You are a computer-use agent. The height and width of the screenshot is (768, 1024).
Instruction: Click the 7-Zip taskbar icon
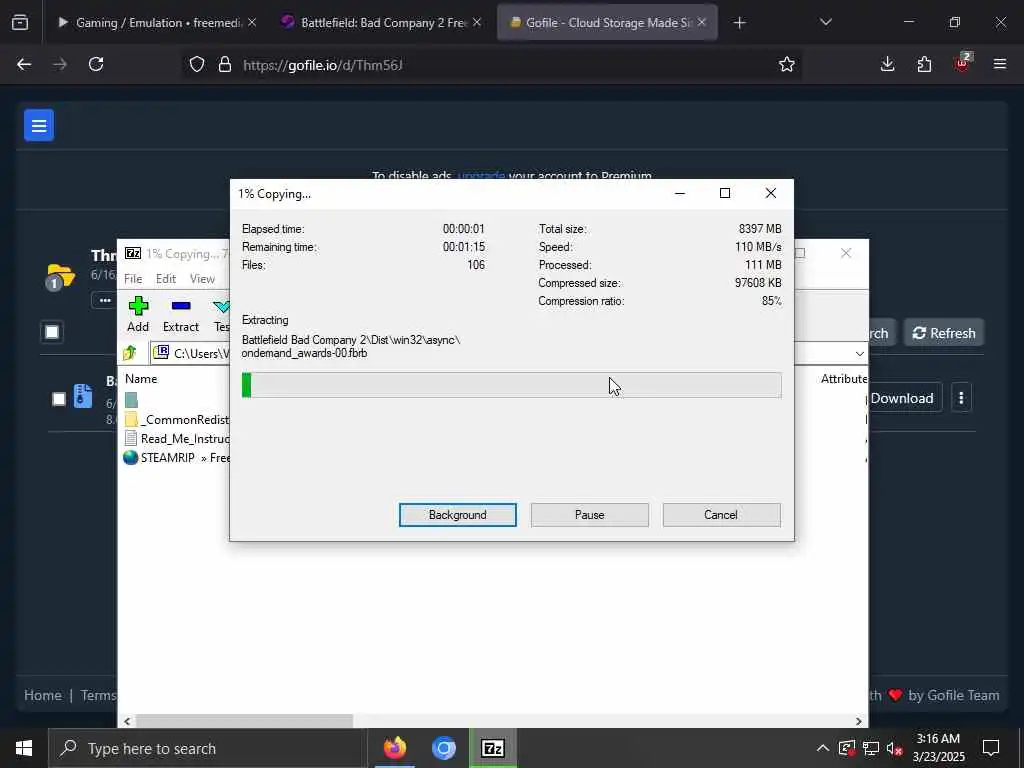(492, 748)
